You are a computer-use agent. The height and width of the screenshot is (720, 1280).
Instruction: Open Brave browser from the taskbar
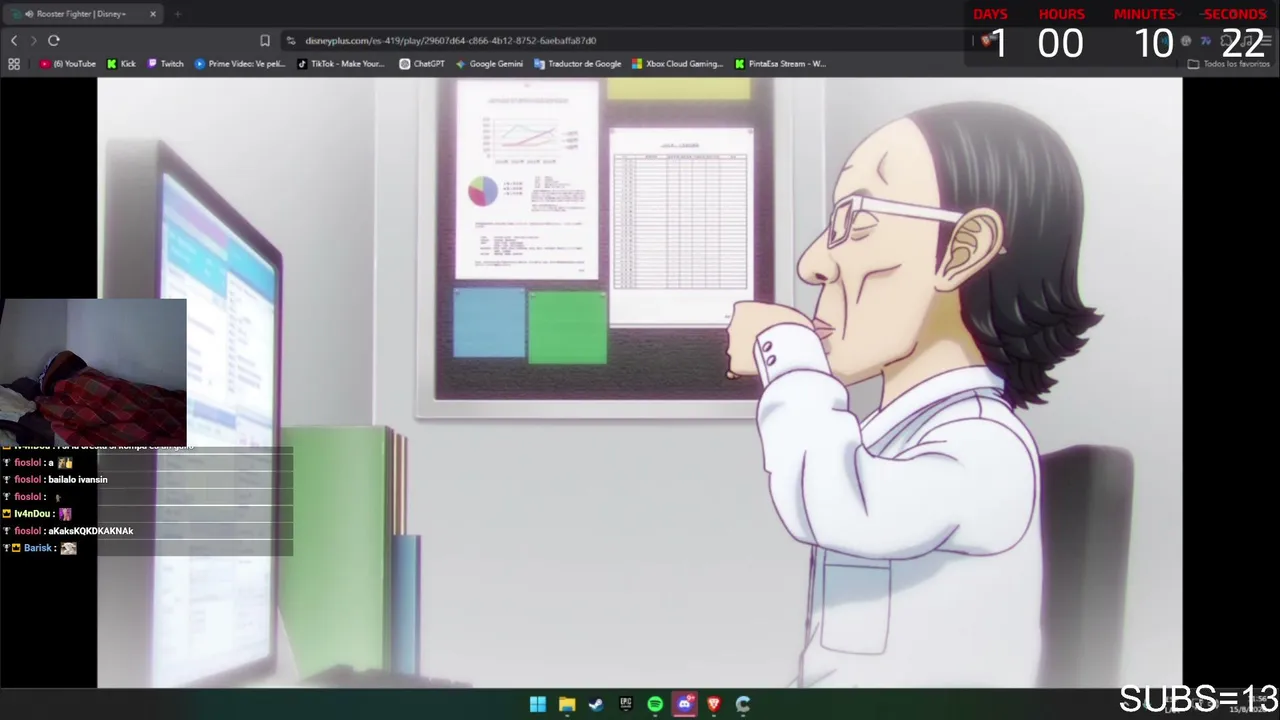(714, 704)
